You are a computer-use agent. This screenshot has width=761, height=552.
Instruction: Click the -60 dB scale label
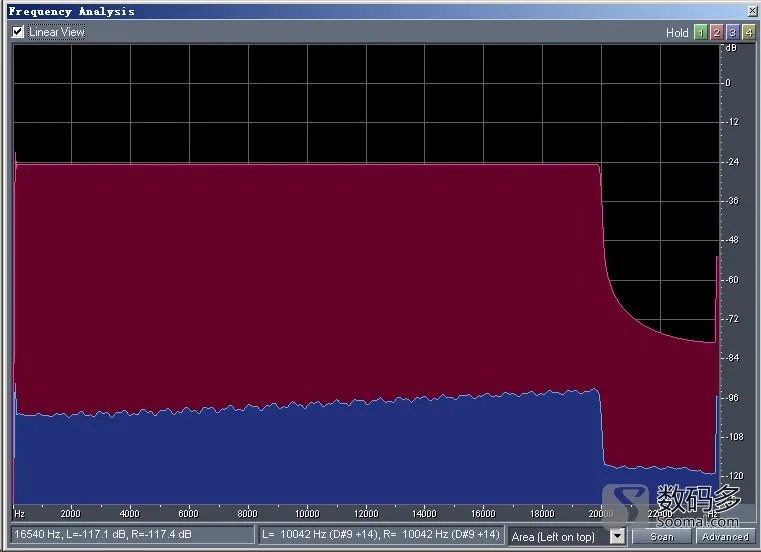tap(733, 280)
